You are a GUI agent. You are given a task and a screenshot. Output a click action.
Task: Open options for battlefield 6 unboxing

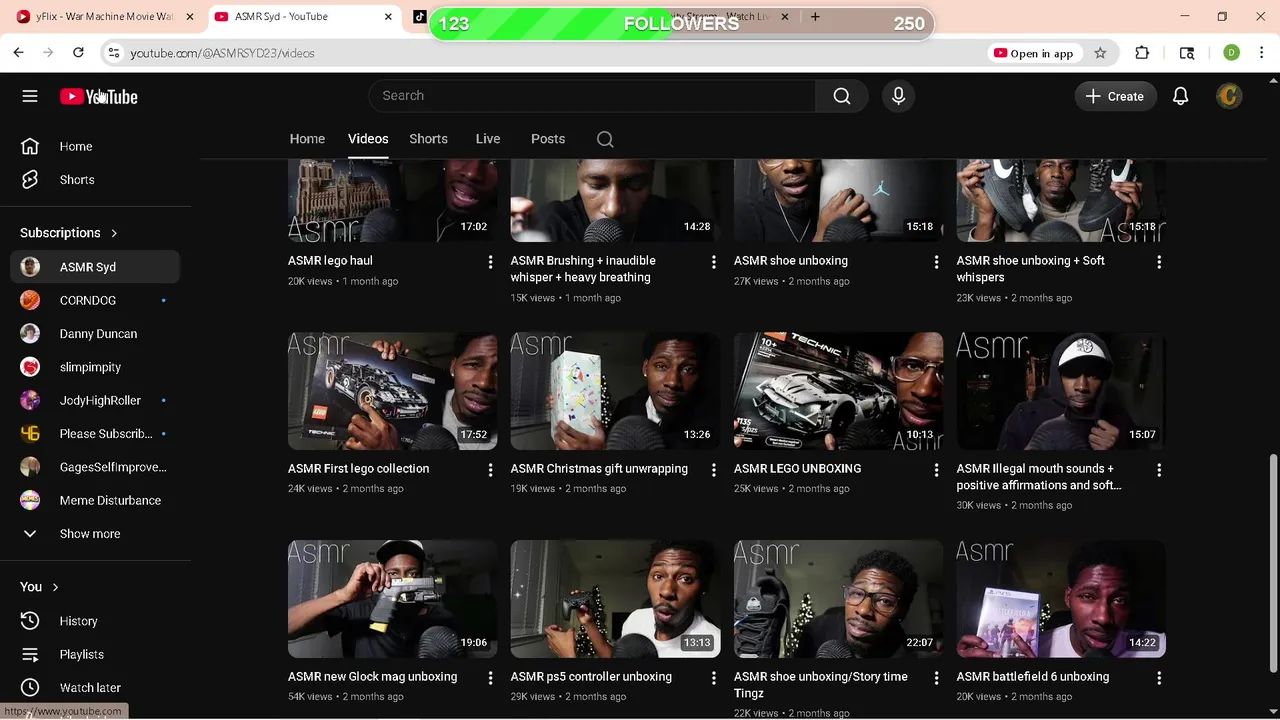(1159, 678)
